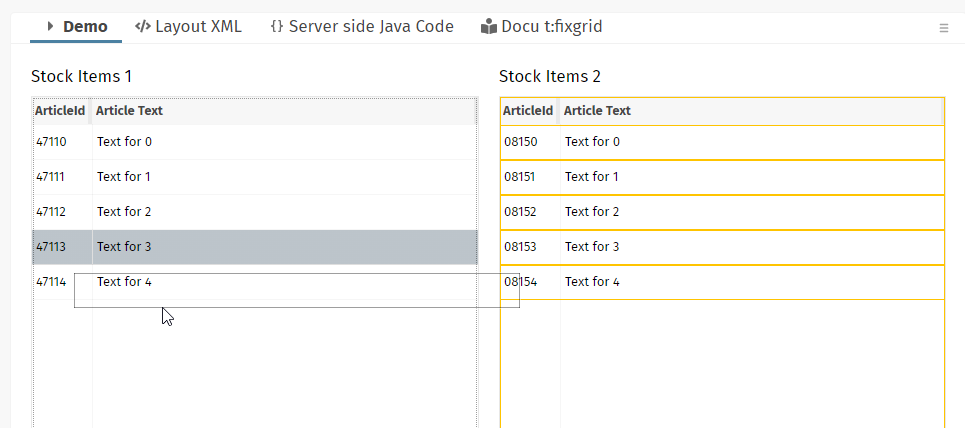Click Article Text header in Stock Items 1

(x=130, y=111)
